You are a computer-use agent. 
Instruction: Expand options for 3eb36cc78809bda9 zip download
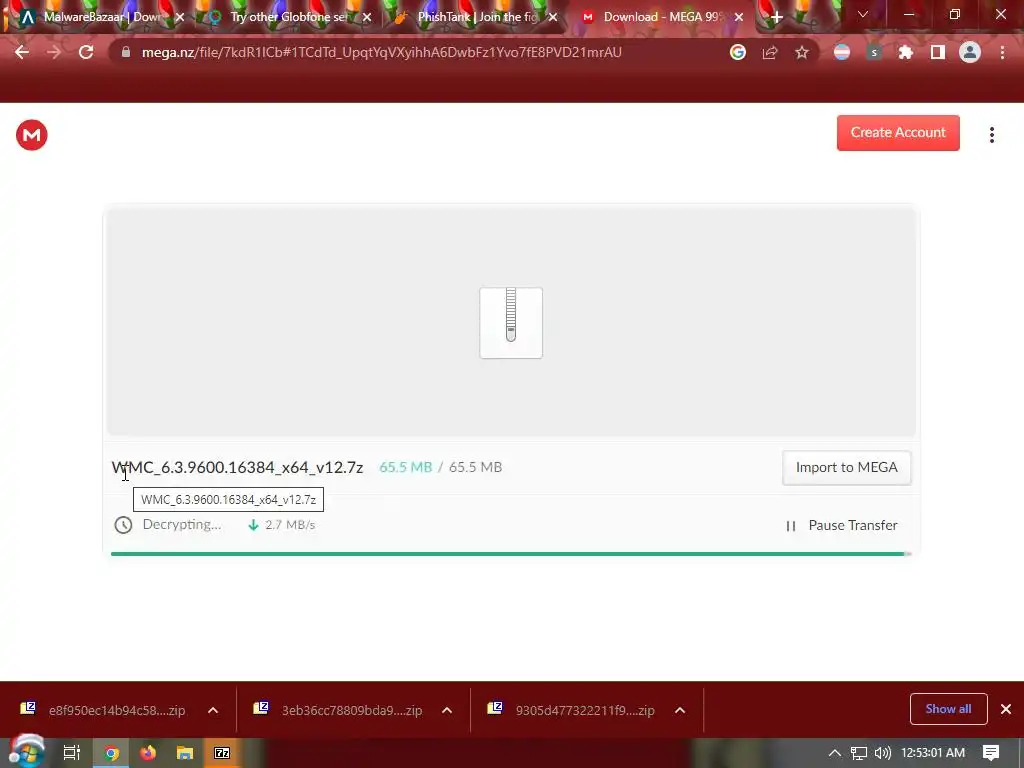(447, 710)
